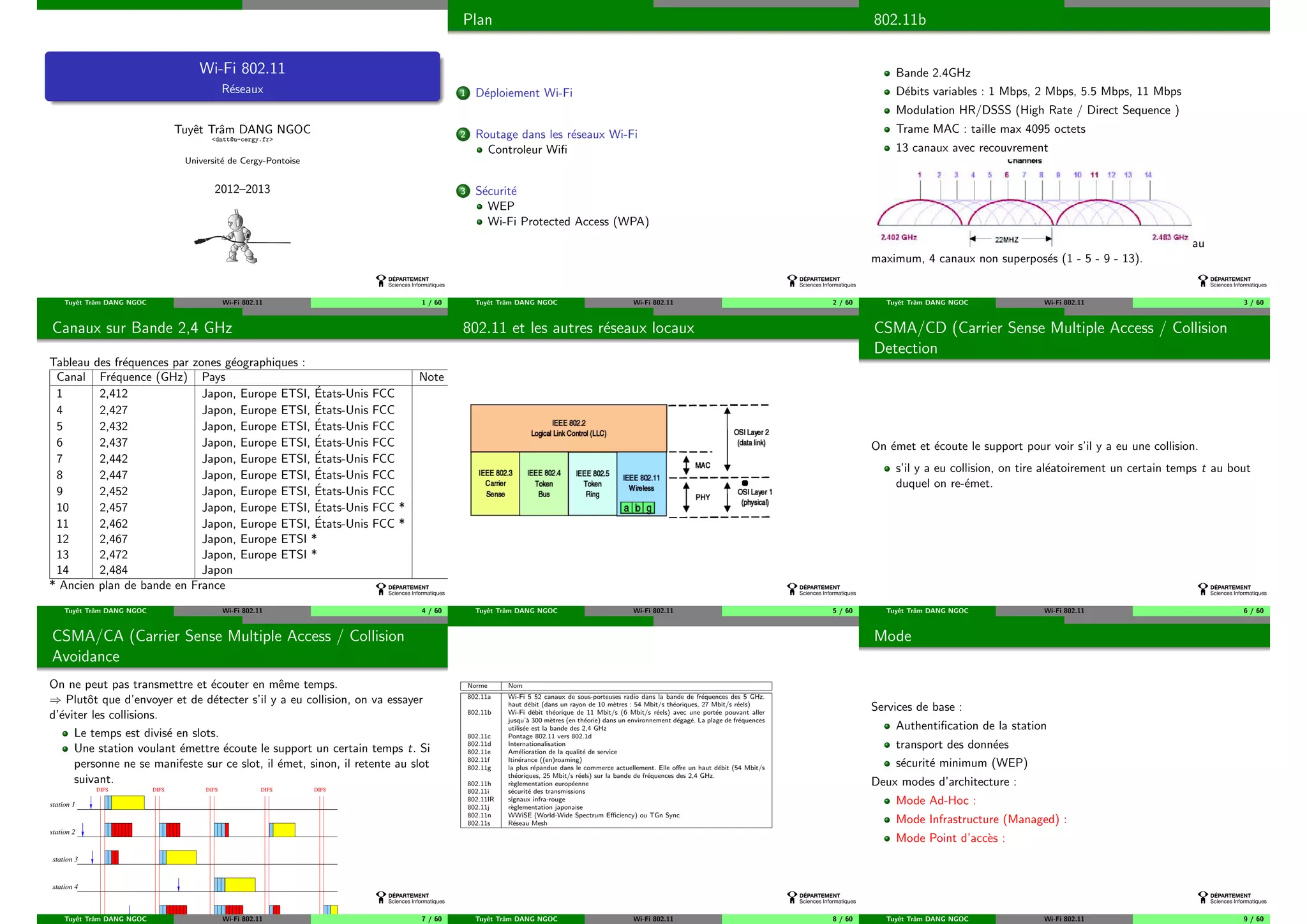Viewport: 1307px width, 924px height.
Task: Click the 802.11b channels overlap diagram
Action: [x=1034, y=203]
